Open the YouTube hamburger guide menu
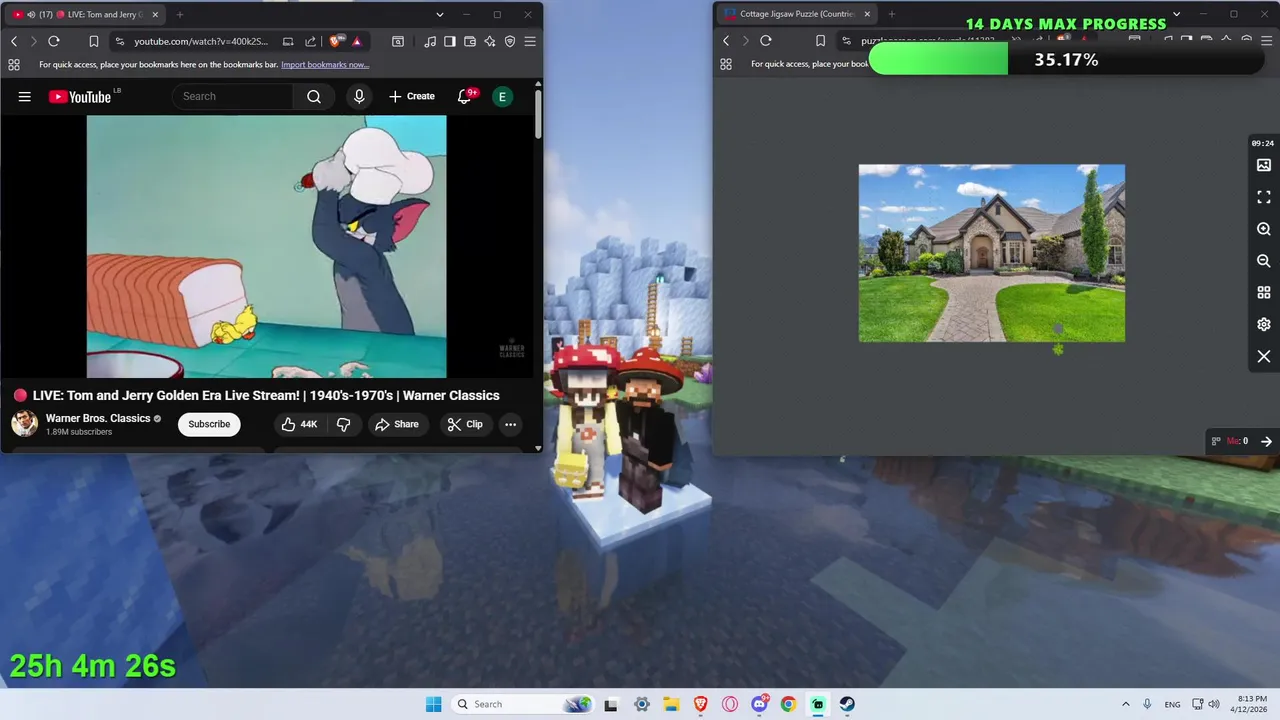1280x720 pixels. 25,96
